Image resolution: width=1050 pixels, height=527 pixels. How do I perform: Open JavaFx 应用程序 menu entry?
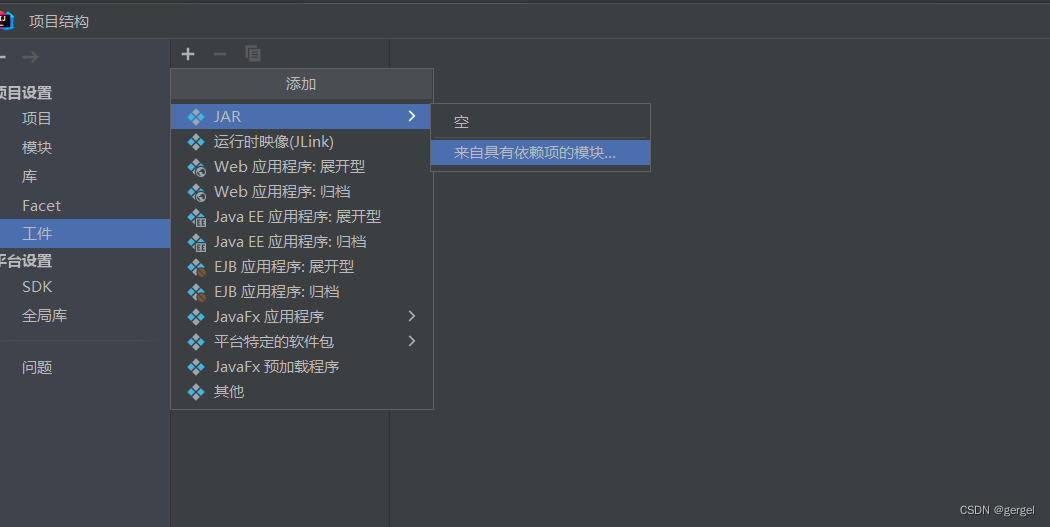tap(301, 317)
